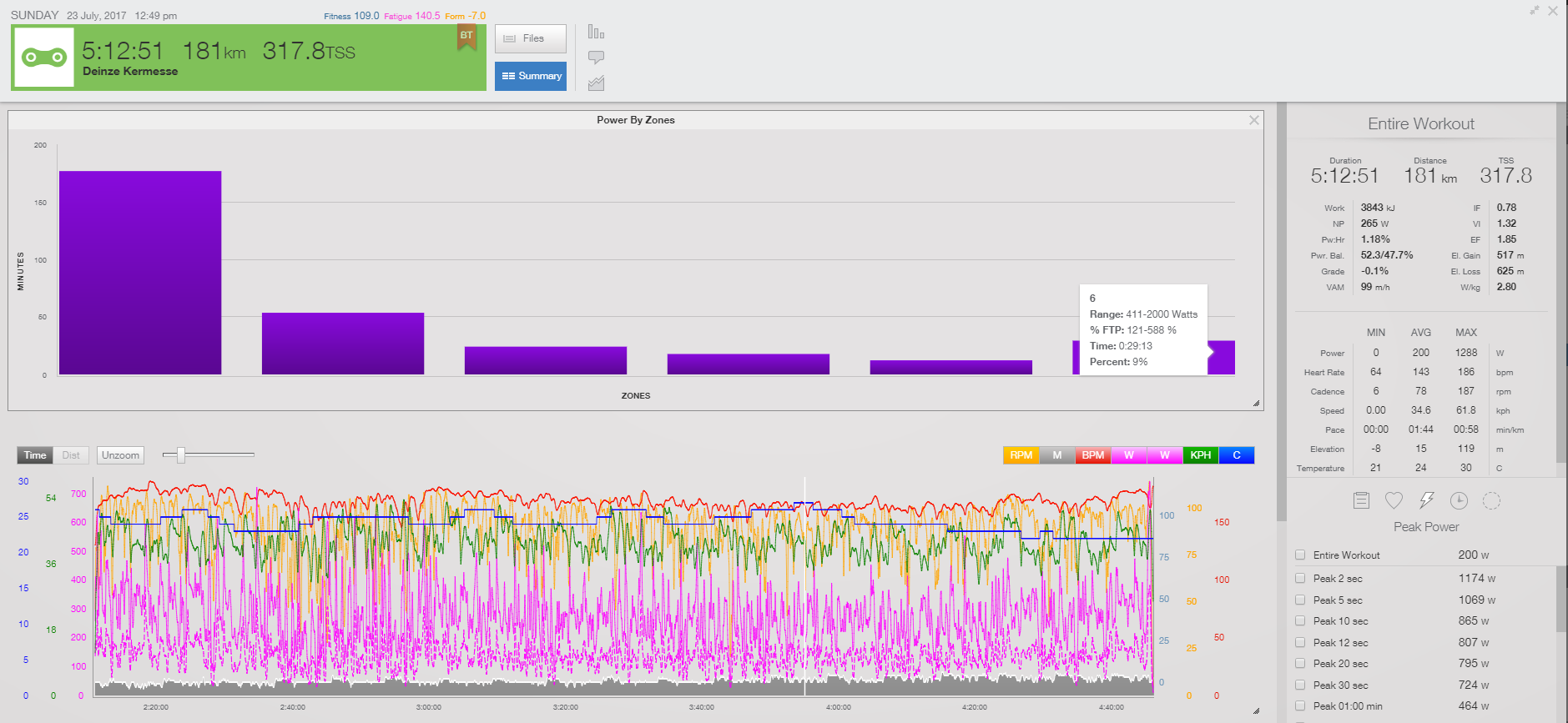Open the line graph icon below comments
Screen dimensions: 1568x723
(x=596, y=83)
